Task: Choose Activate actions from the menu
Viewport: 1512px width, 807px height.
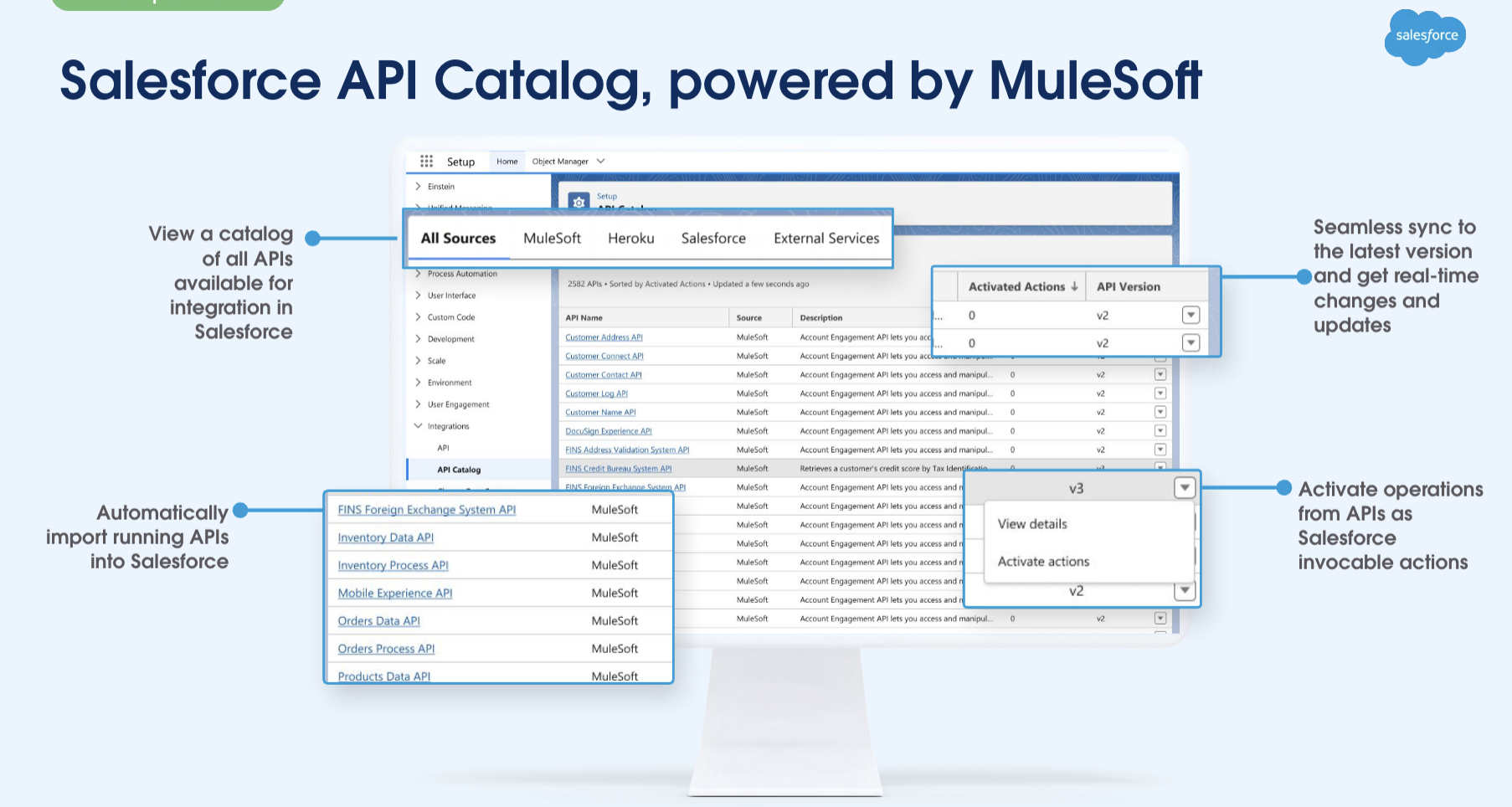Action: (x=1043, y=562)
